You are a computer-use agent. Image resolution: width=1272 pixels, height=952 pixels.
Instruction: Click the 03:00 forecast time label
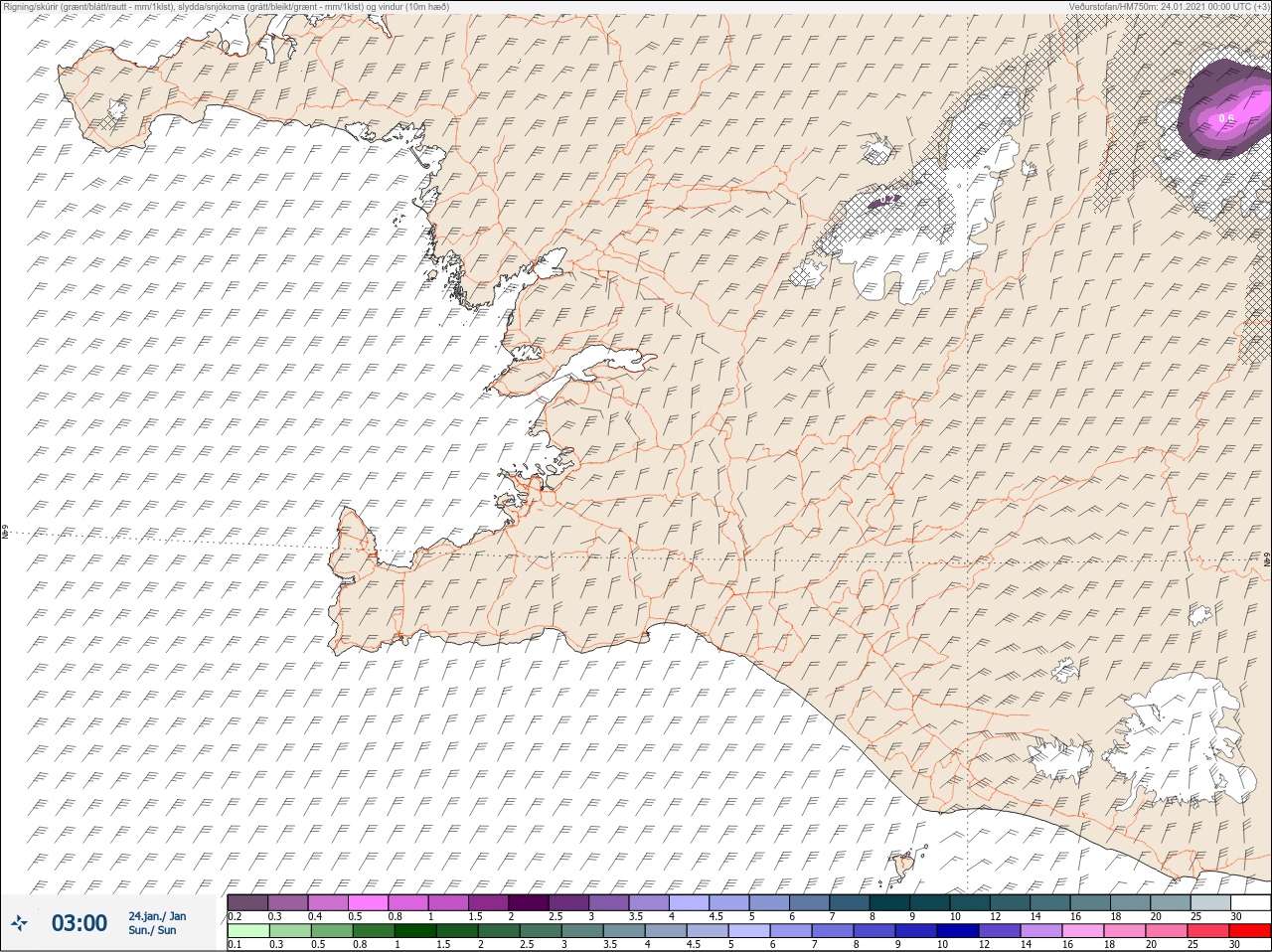click(79, 923)
